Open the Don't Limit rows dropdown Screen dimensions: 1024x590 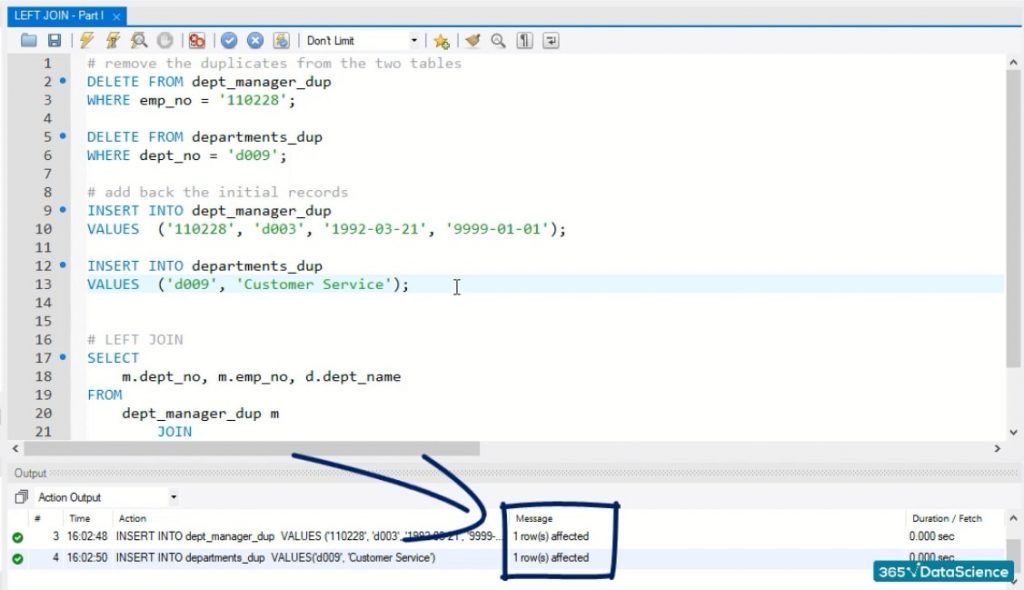[414, 41]
